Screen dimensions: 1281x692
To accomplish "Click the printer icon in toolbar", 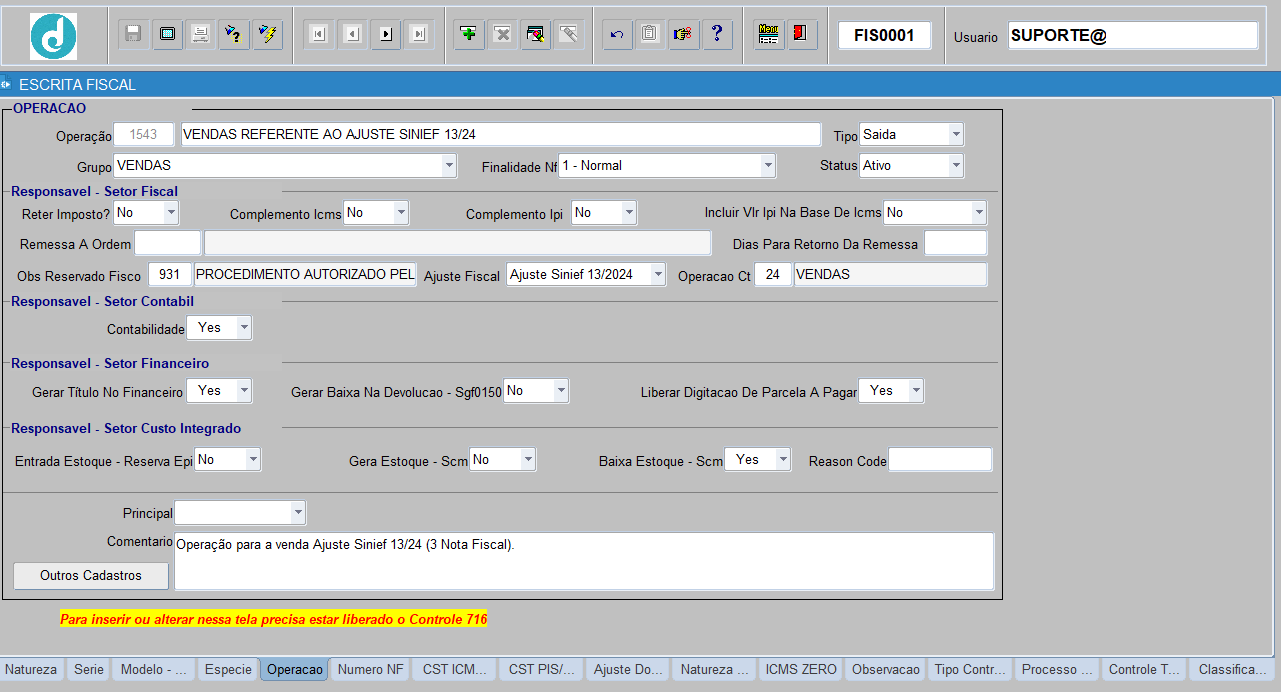I will tap(200, 34).
